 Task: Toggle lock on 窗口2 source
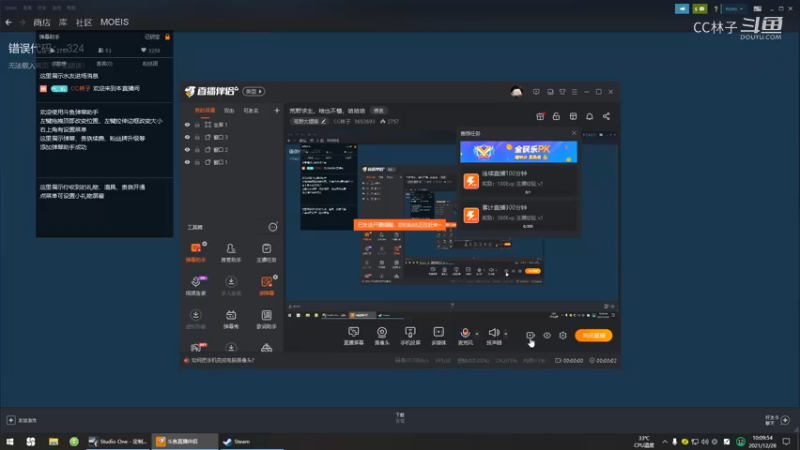pyautogui.click(x=197, y=149)
